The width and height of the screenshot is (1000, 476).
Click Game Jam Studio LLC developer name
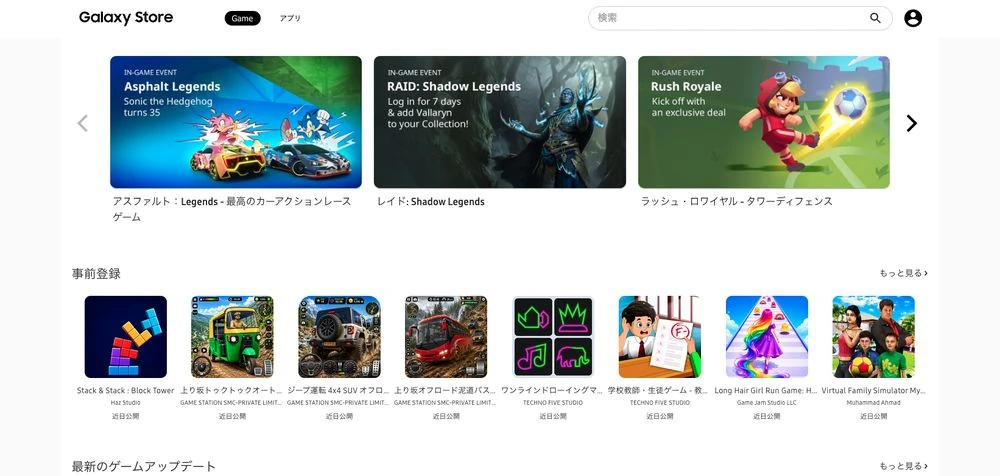pos(767,403)
